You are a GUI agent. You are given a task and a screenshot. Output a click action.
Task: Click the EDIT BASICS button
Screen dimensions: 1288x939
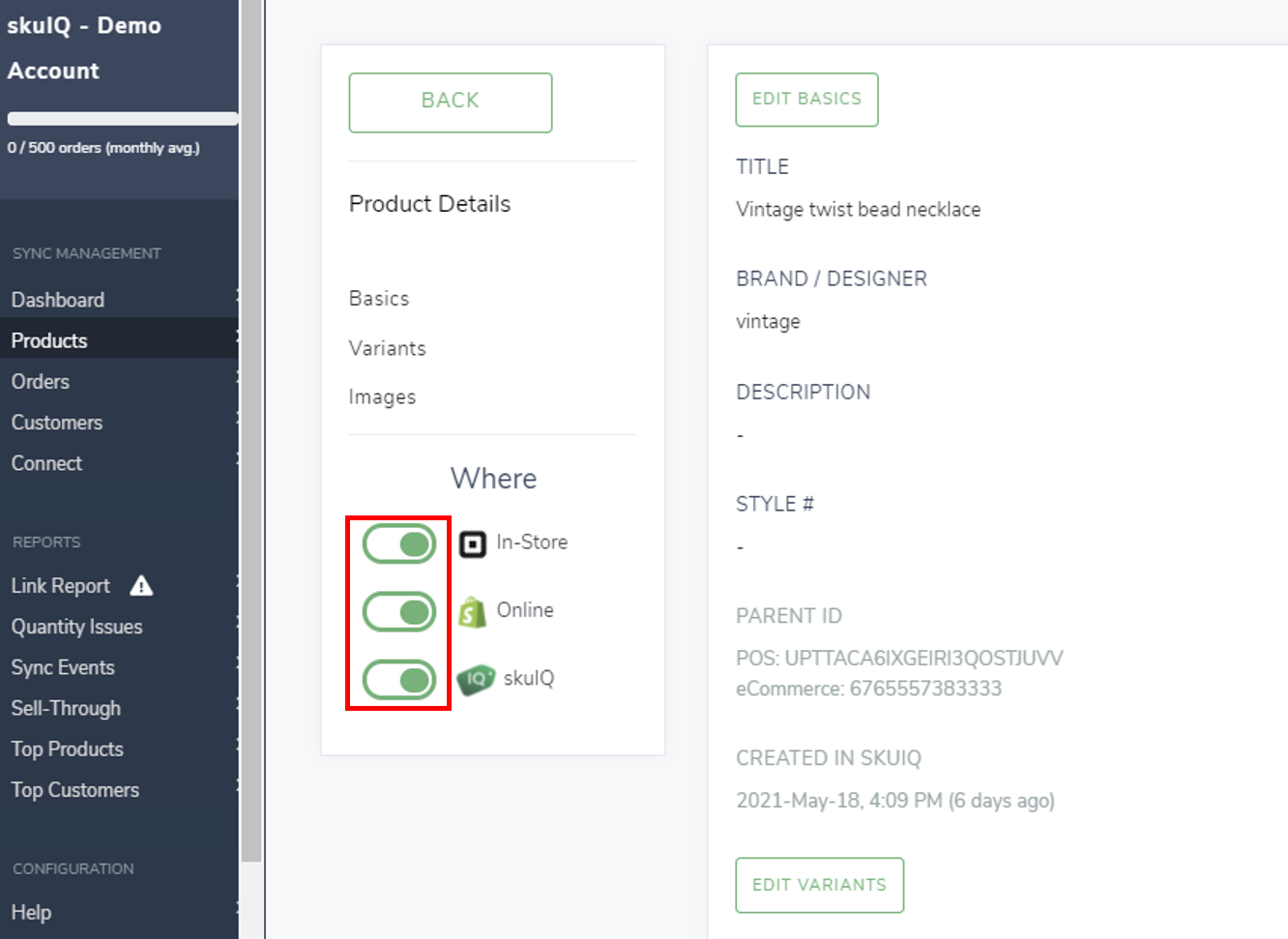pyautogui.click(x=806, y=100)
